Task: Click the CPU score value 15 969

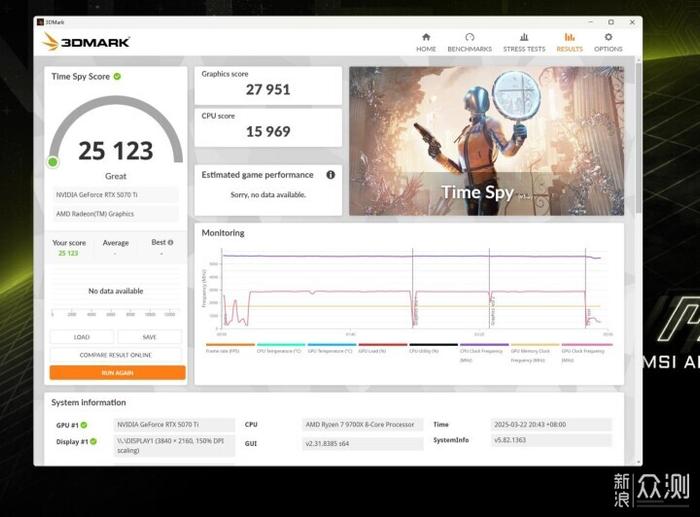Action: pos(268,132)
